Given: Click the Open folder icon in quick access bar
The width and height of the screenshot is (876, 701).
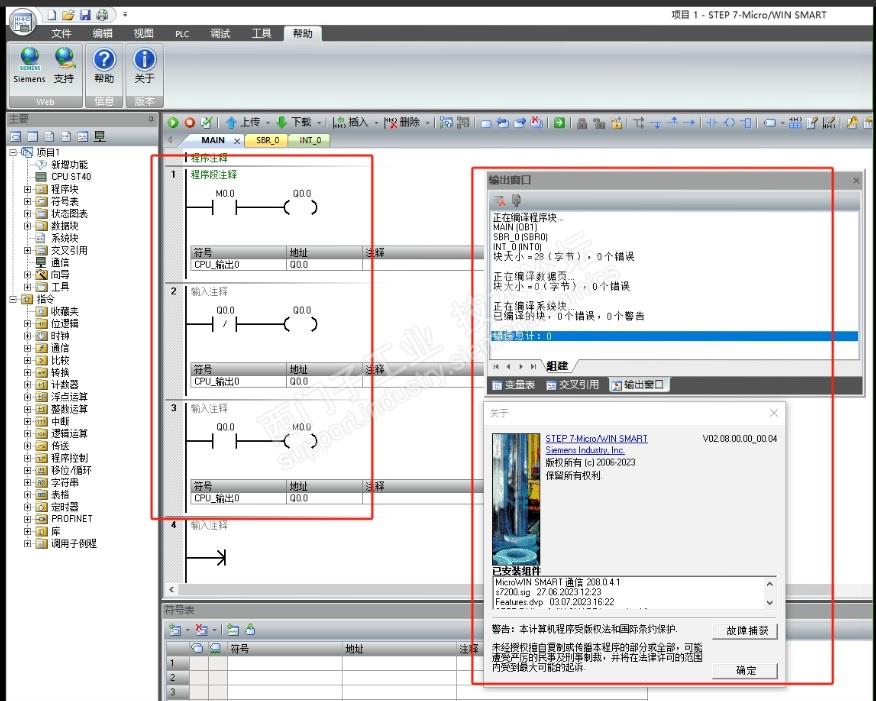Looking at the screenshot, I should [68, 15].
